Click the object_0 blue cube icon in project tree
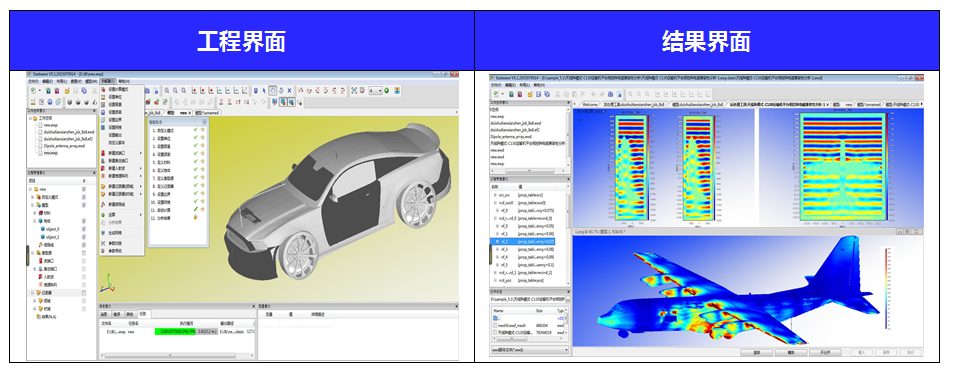The height and width of the screenshot is (372, 953). click(43, 229)
